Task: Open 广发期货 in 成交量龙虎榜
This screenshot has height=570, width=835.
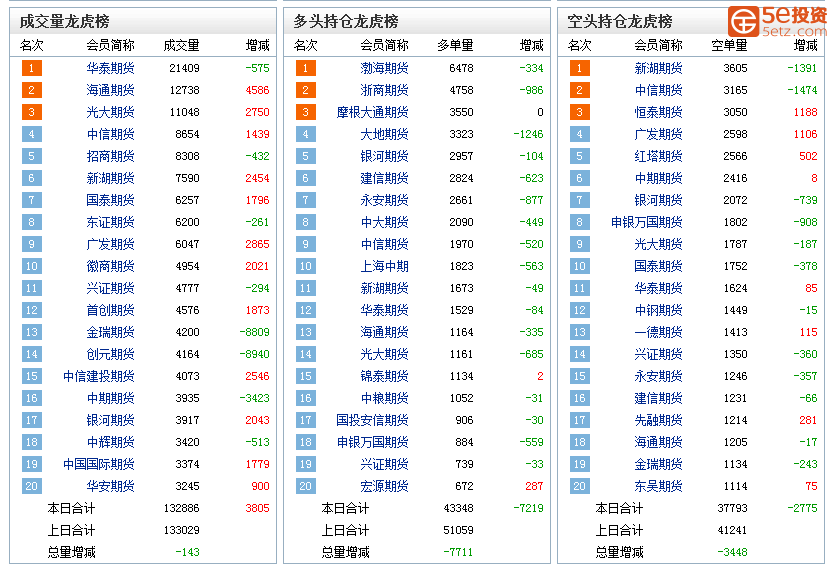Action: coord(110,244)
